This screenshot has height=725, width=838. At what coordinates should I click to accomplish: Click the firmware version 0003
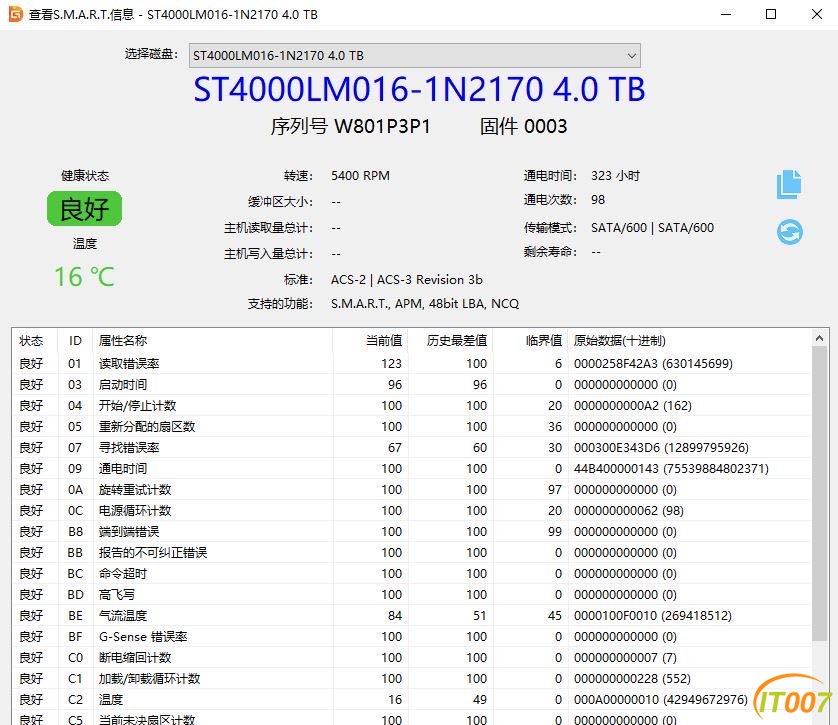tap(545, 127)
